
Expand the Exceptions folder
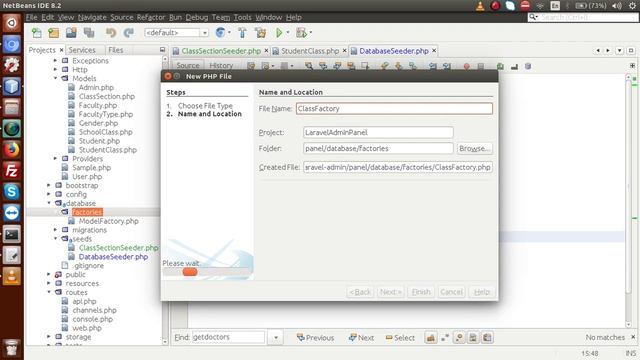tap(55, 60)
